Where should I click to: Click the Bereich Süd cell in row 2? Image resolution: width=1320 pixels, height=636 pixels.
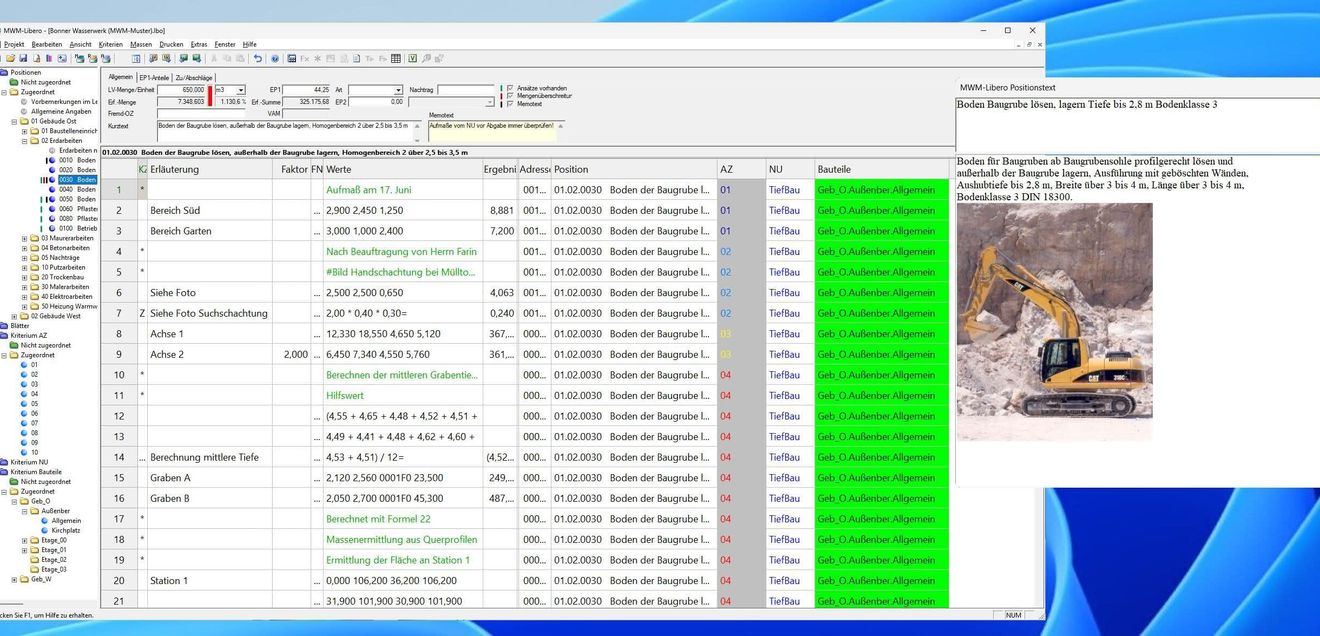tap(210, 210)
